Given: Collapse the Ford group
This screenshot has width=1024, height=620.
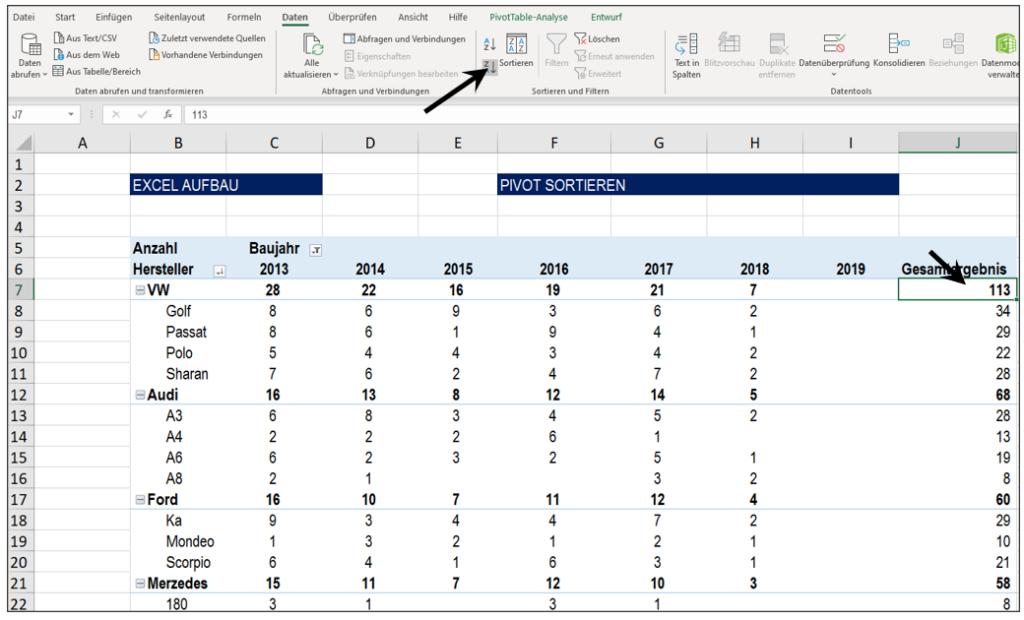Looking at the screenshot, I should (x=140, y=500).
